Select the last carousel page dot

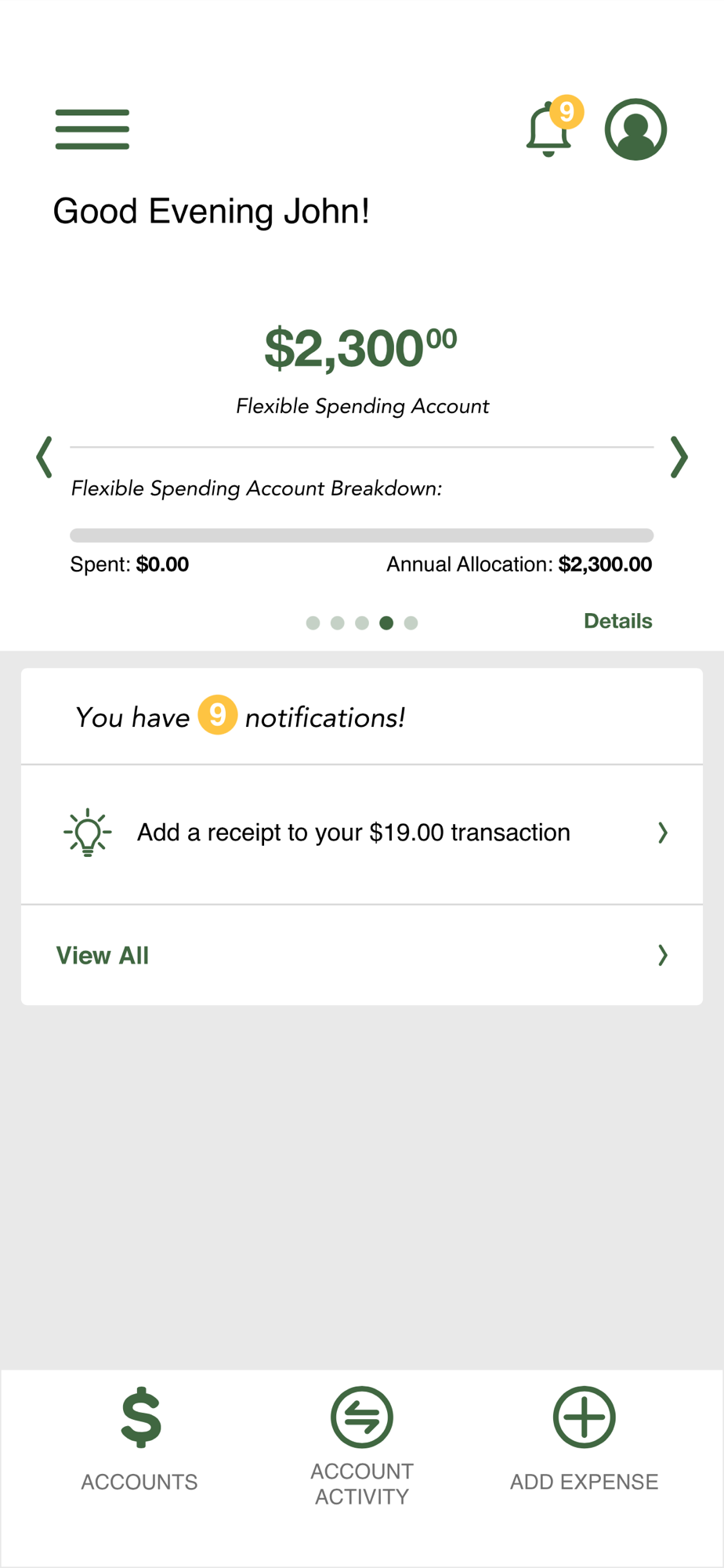(411, 622)
